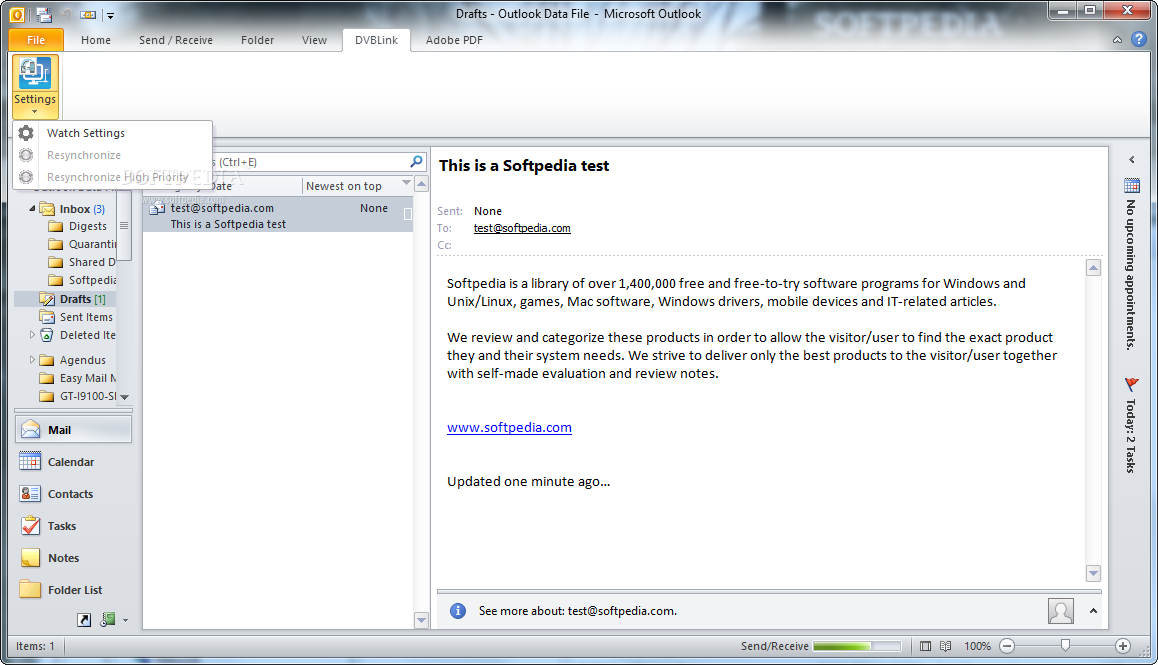
Task: Click the Journal icon in navigation pane
Action: 108,619
